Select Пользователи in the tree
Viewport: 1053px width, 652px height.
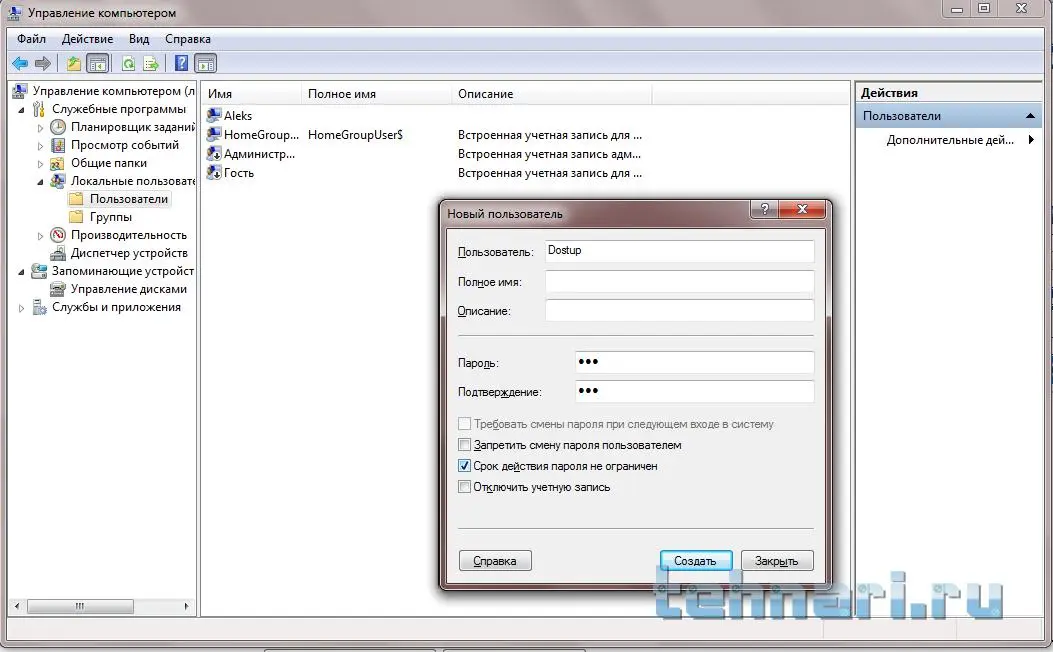(128, 199)
